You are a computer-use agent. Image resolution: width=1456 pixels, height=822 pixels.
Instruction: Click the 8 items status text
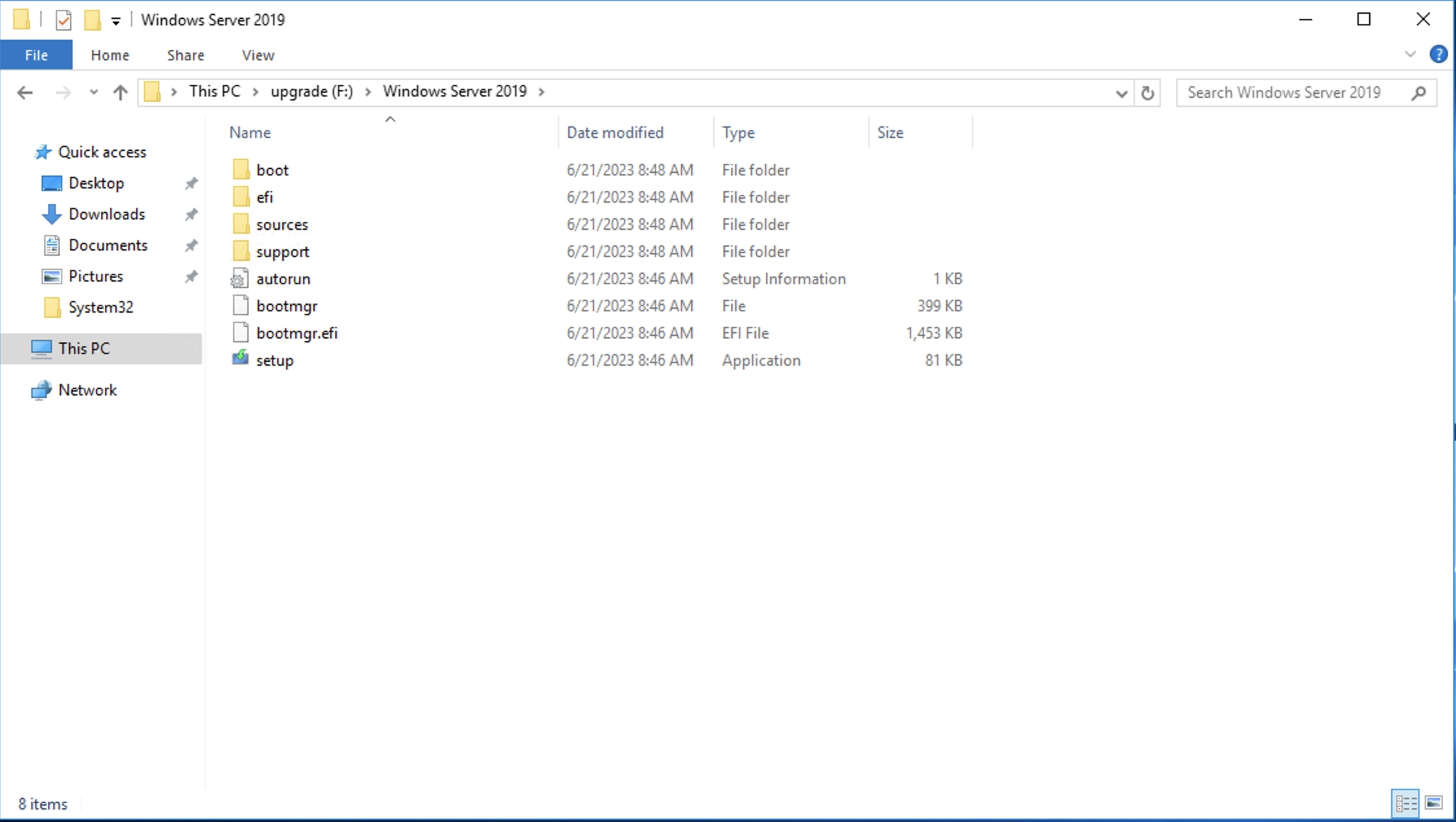pos(43,804)
